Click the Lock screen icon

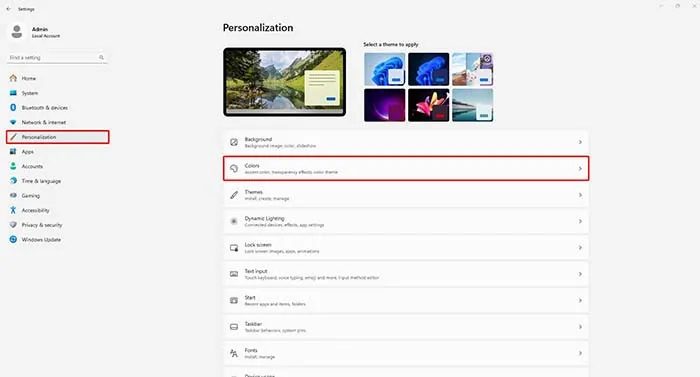234,247
